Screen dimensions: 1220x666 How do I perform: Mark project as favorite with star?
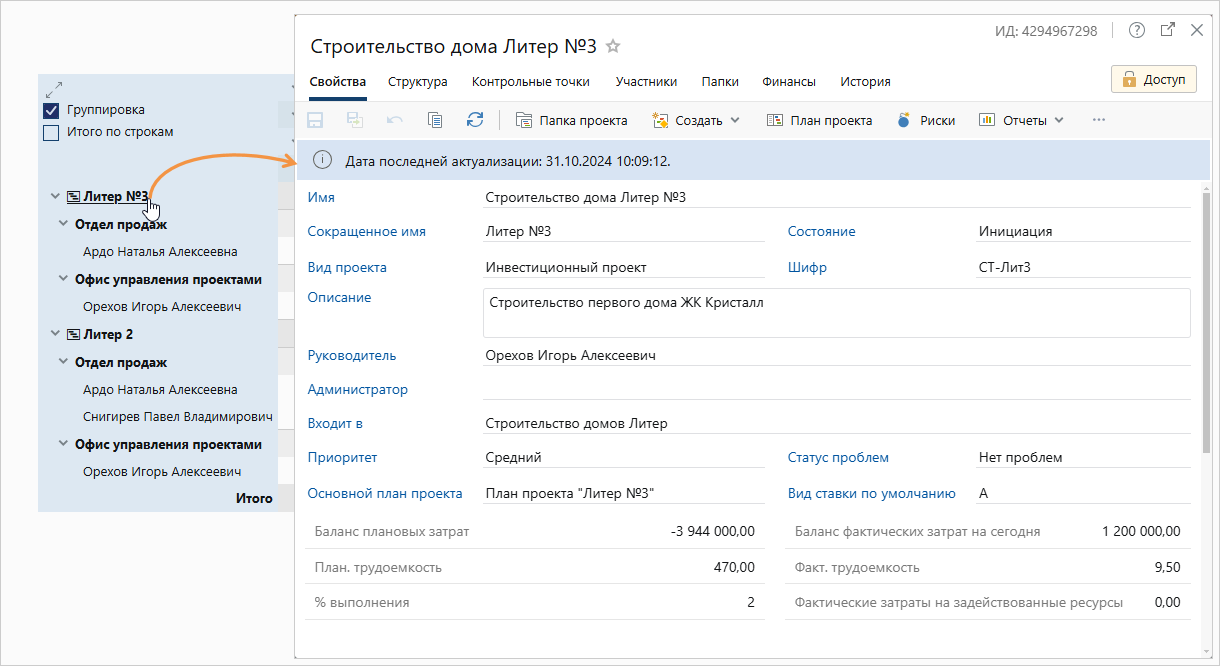click(x=614, y=46)
